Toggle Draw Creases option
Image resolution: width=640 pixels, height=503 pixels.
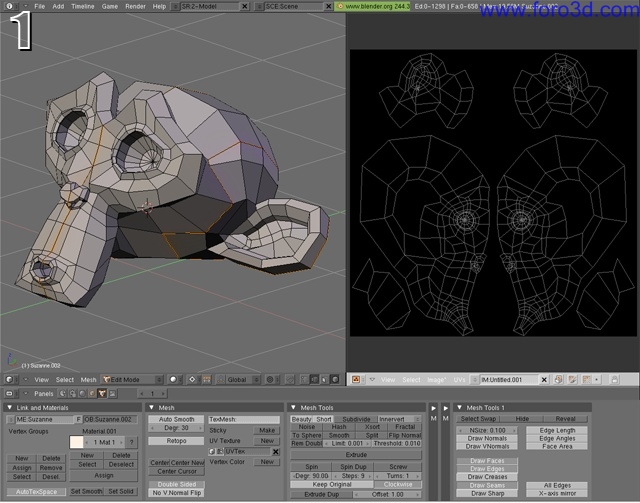(x=487, y=477)
